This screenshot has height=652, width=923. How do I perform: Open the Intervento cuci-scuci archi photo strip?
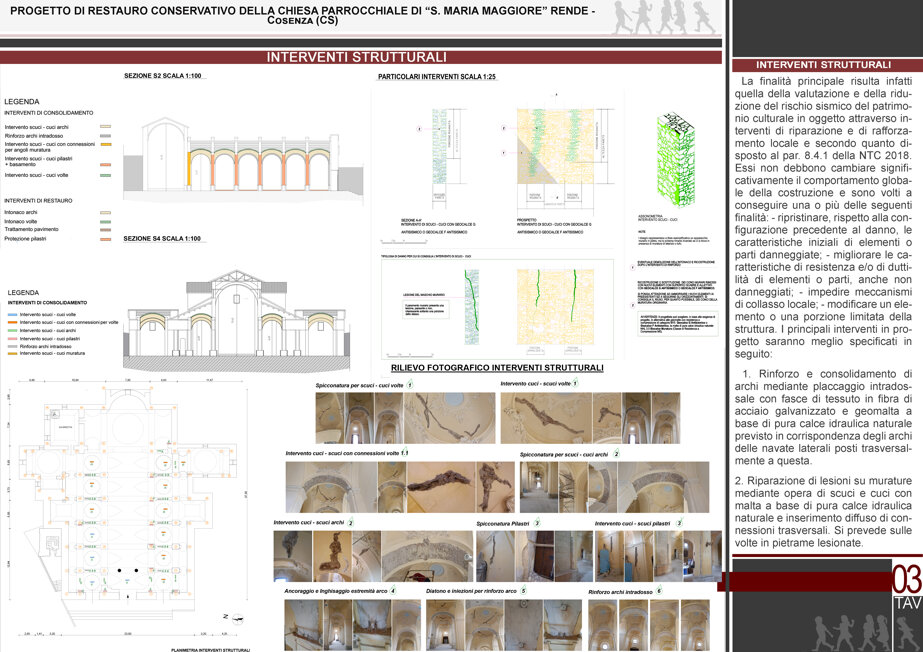coord(373,556)
